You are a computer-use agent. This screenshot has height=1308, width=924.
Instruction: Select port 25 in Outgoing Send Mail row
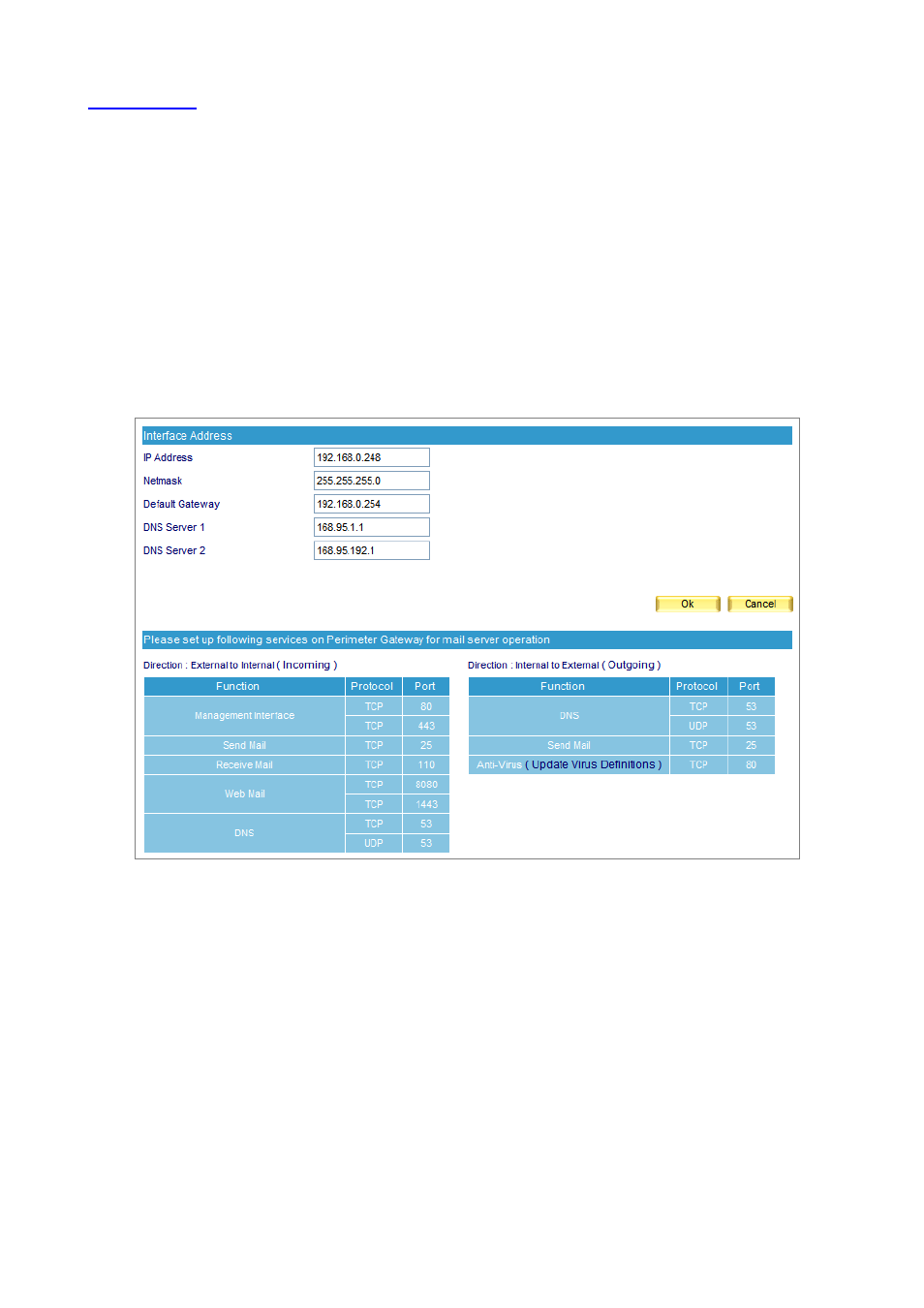[751, 745]
